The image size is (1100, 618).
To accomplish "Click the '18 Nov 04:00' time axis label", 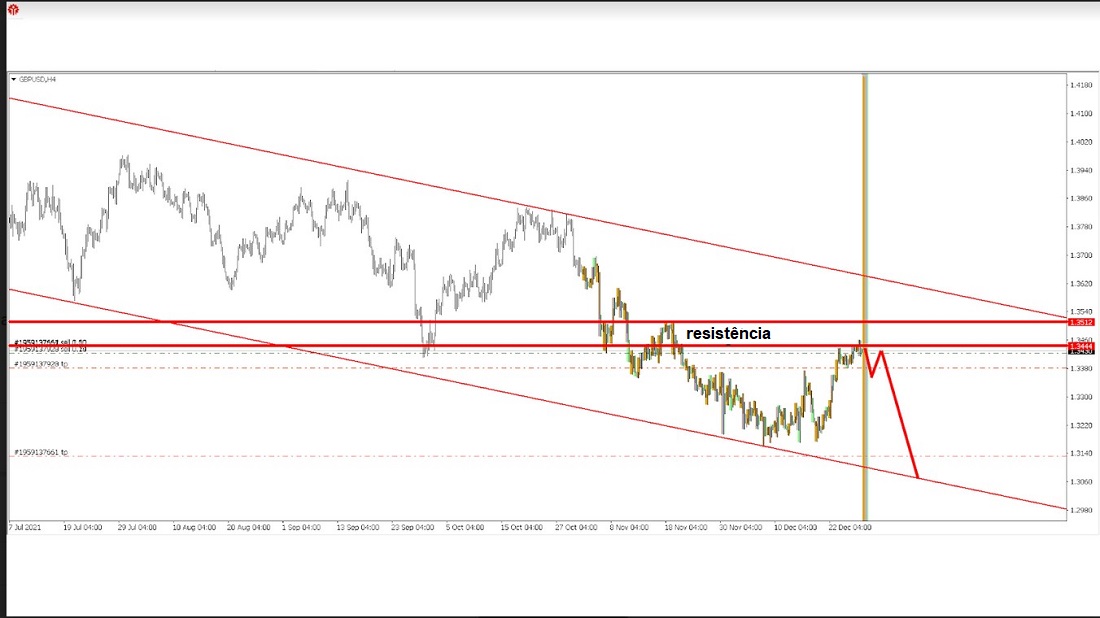I will (x=686, y=527).
